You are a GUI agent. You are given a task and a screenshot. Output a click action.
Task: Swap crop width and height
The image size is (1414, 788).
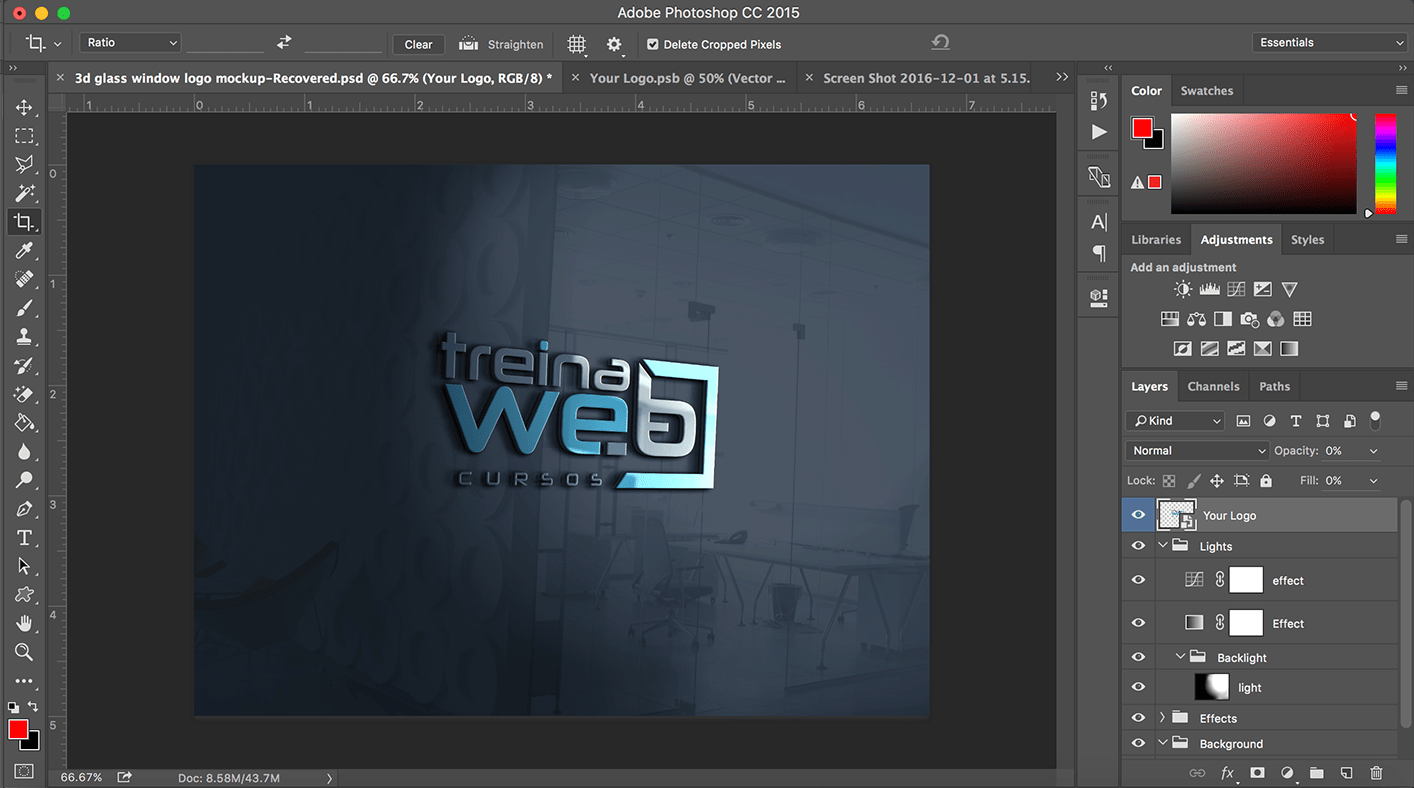coord(284,42)
